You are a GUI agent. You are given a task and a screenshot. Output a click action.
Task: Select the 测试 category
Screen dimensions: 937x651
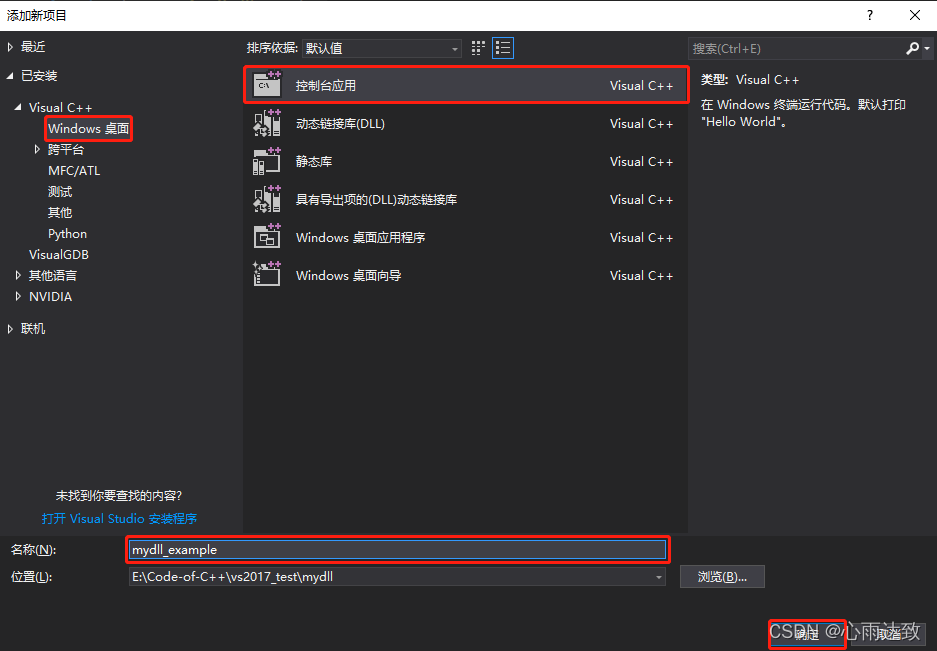click(x=60, y=191)
